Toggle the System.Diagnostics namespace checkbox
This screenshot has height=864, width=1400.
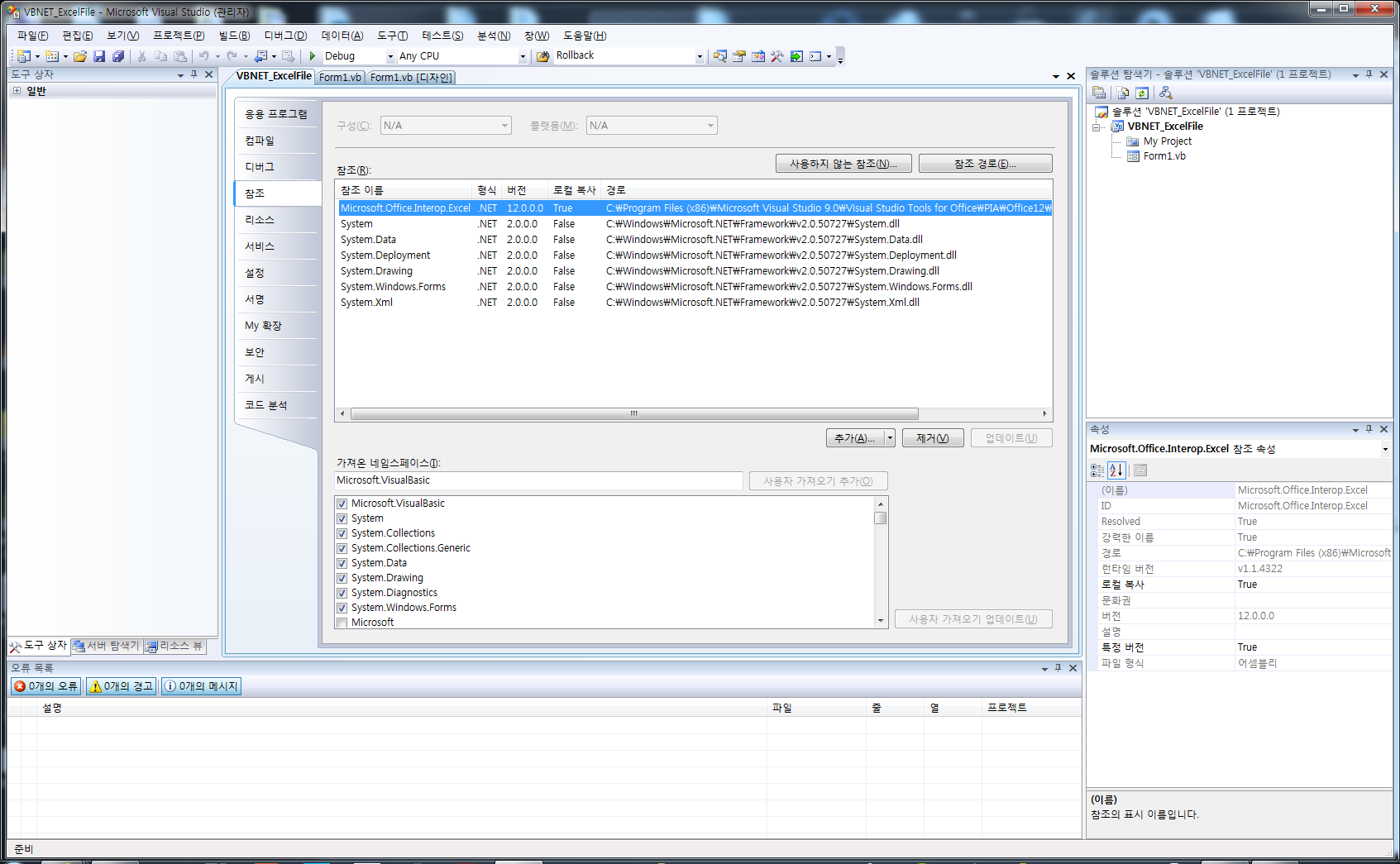coord(342,593)
